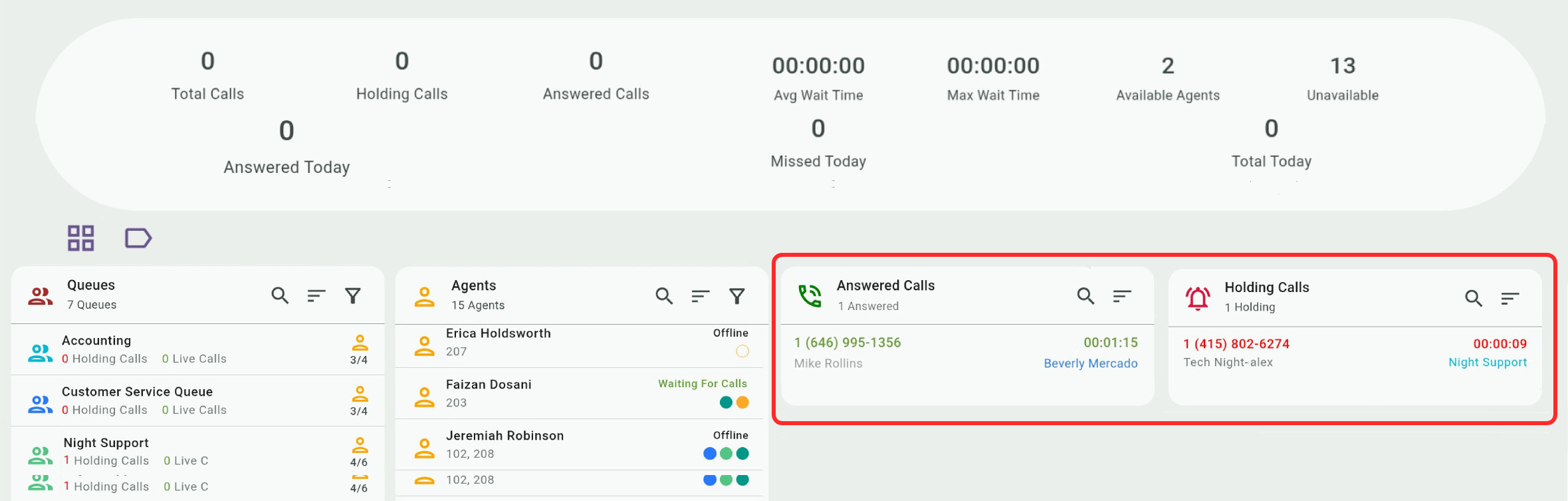Click the orange status dot for Faizan Dosani
The image size is (1568, 501).
click(x=742, y=403)
